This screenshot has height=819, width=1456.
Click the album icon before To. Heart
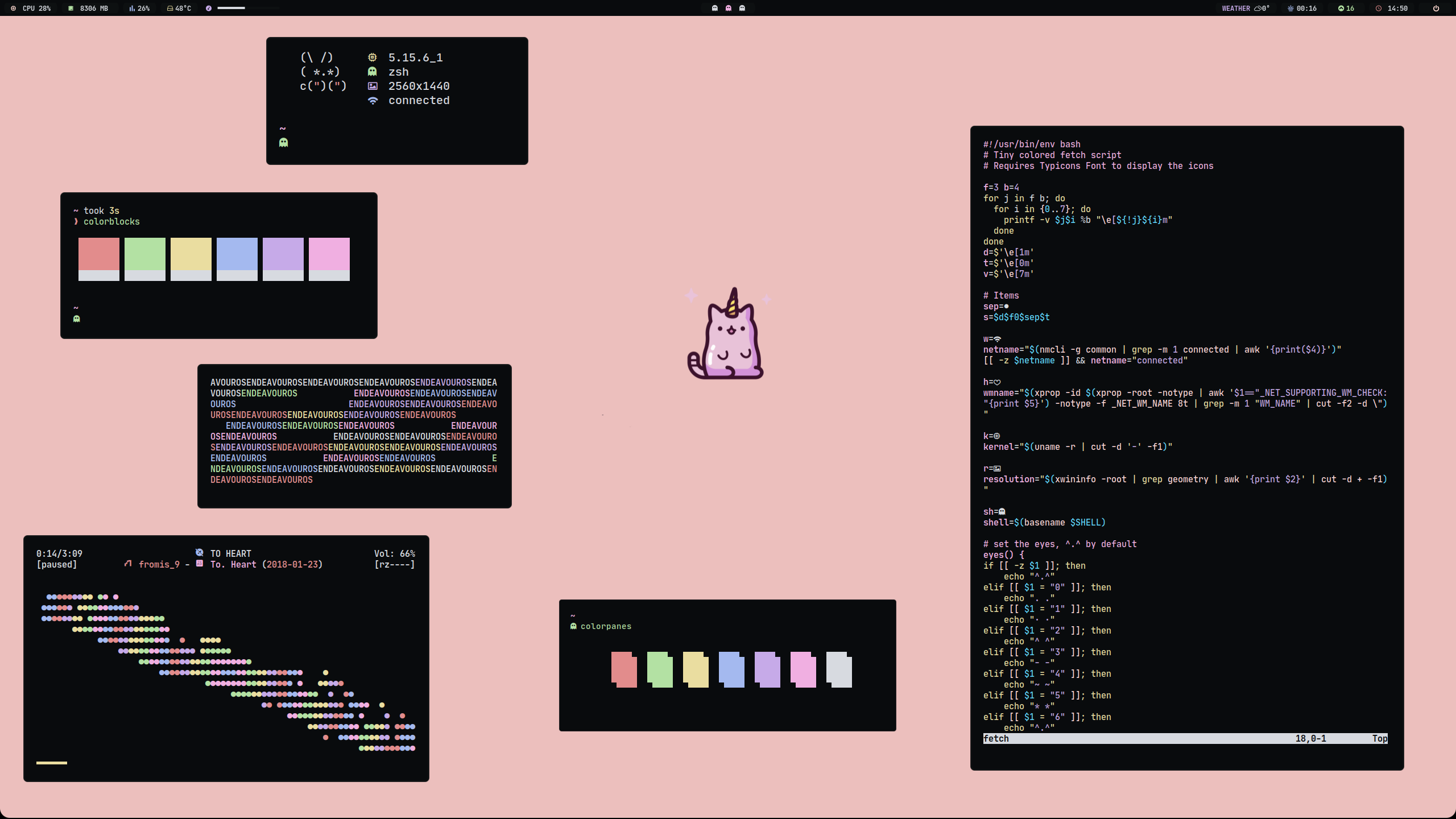click(200, 563)
